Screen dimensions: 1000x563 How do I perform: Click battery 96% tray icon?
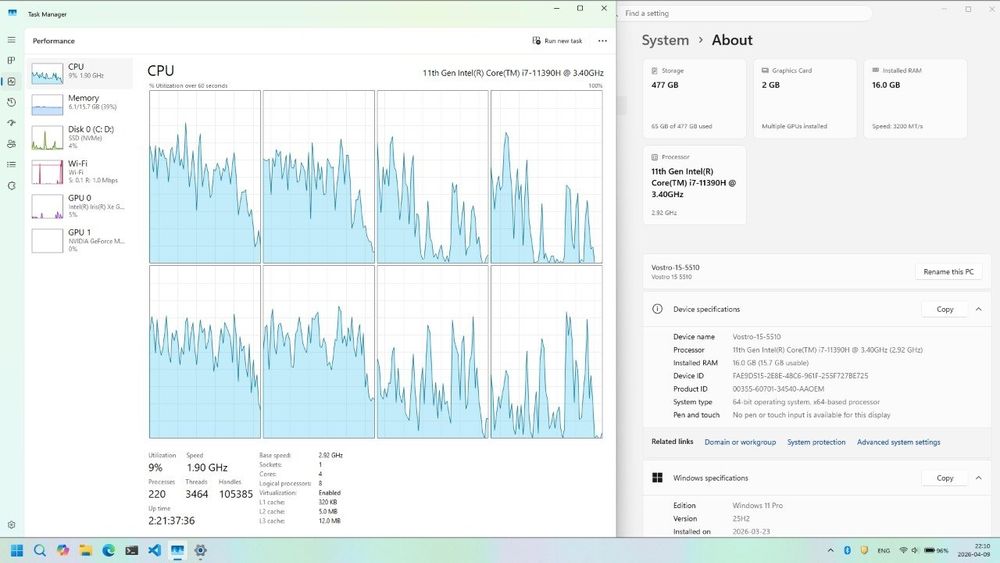[x=936, y=550]
